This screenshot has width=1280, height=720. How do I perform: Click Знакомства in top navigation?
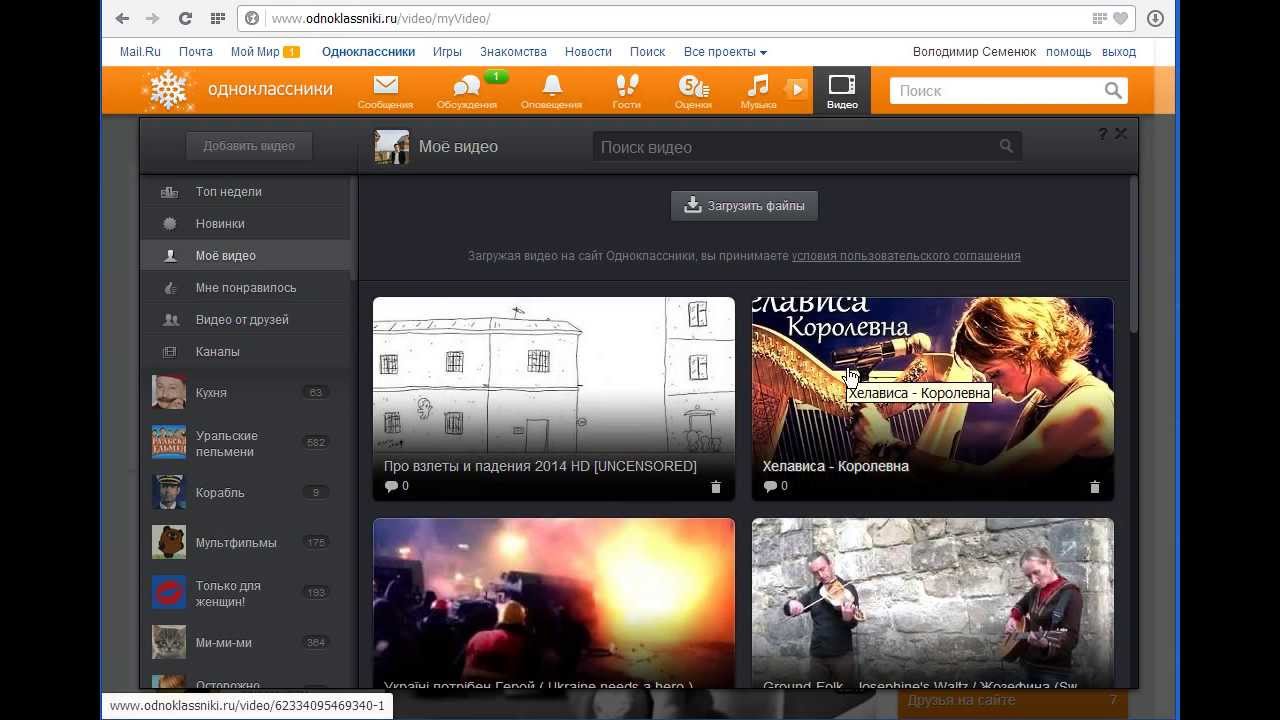(513, 51)
